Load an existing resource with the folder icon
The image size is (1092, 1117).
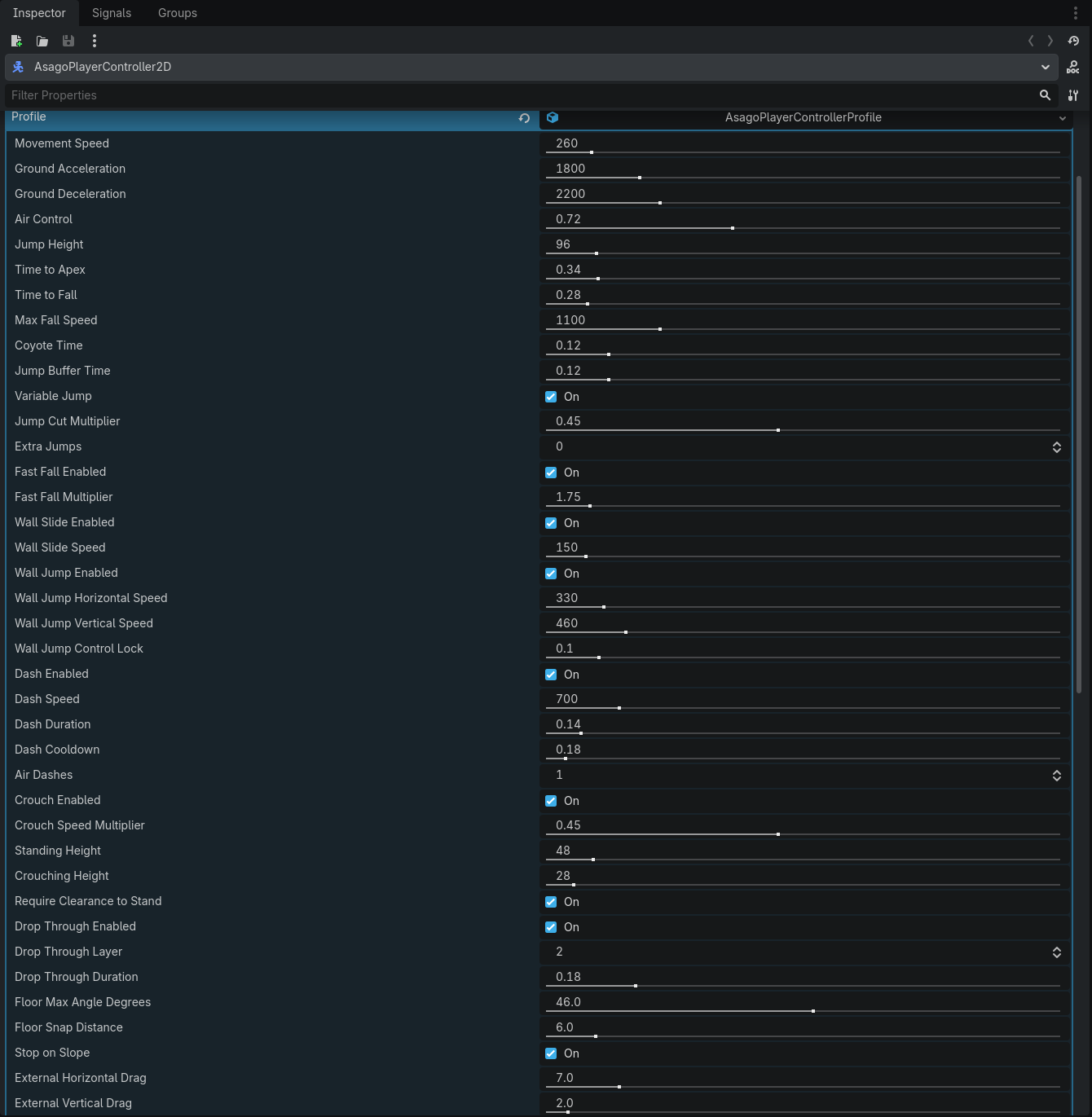(x=42, y=41)
